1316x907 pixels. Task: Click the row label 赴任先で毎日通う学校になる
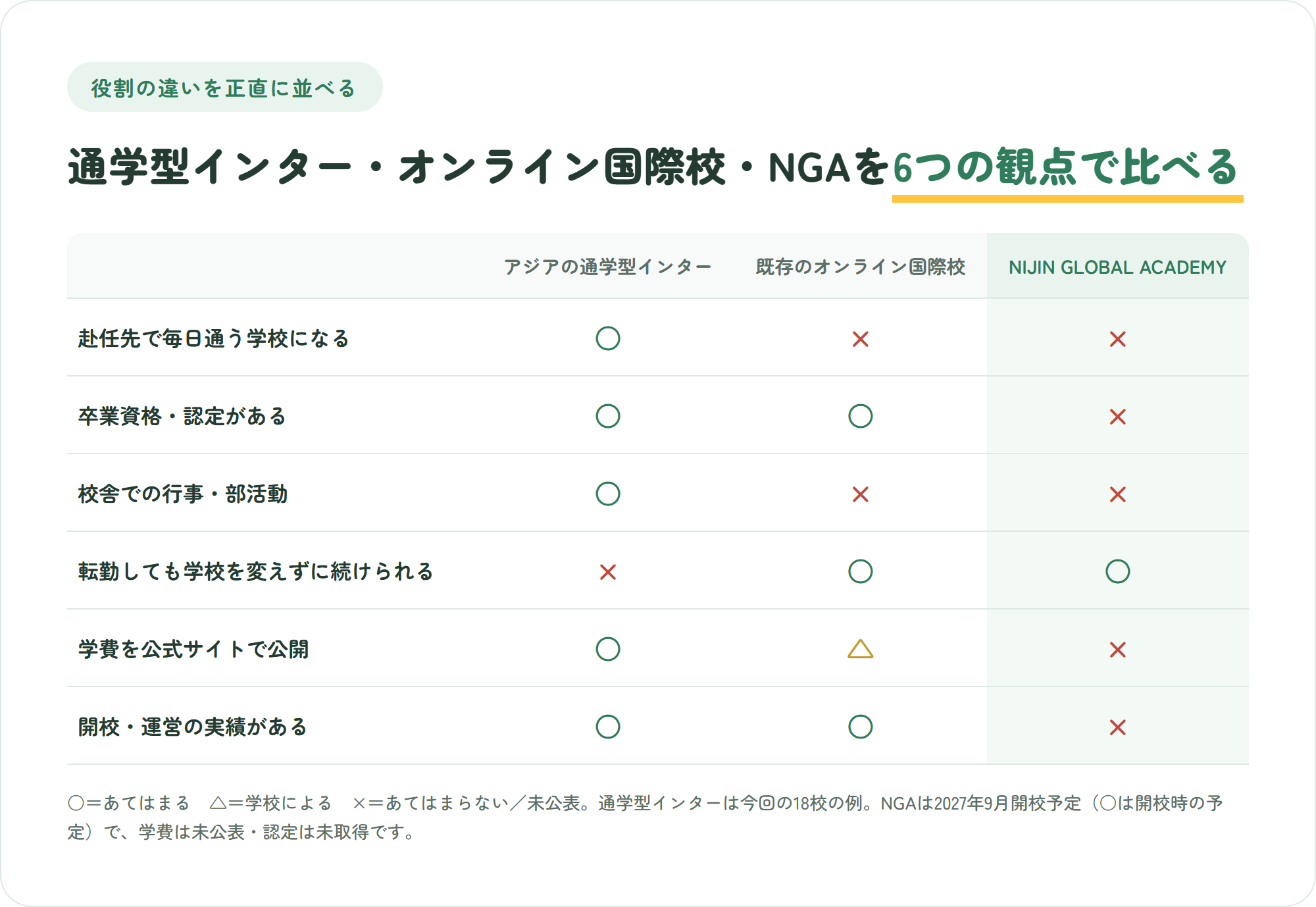(x=214, y=338)
